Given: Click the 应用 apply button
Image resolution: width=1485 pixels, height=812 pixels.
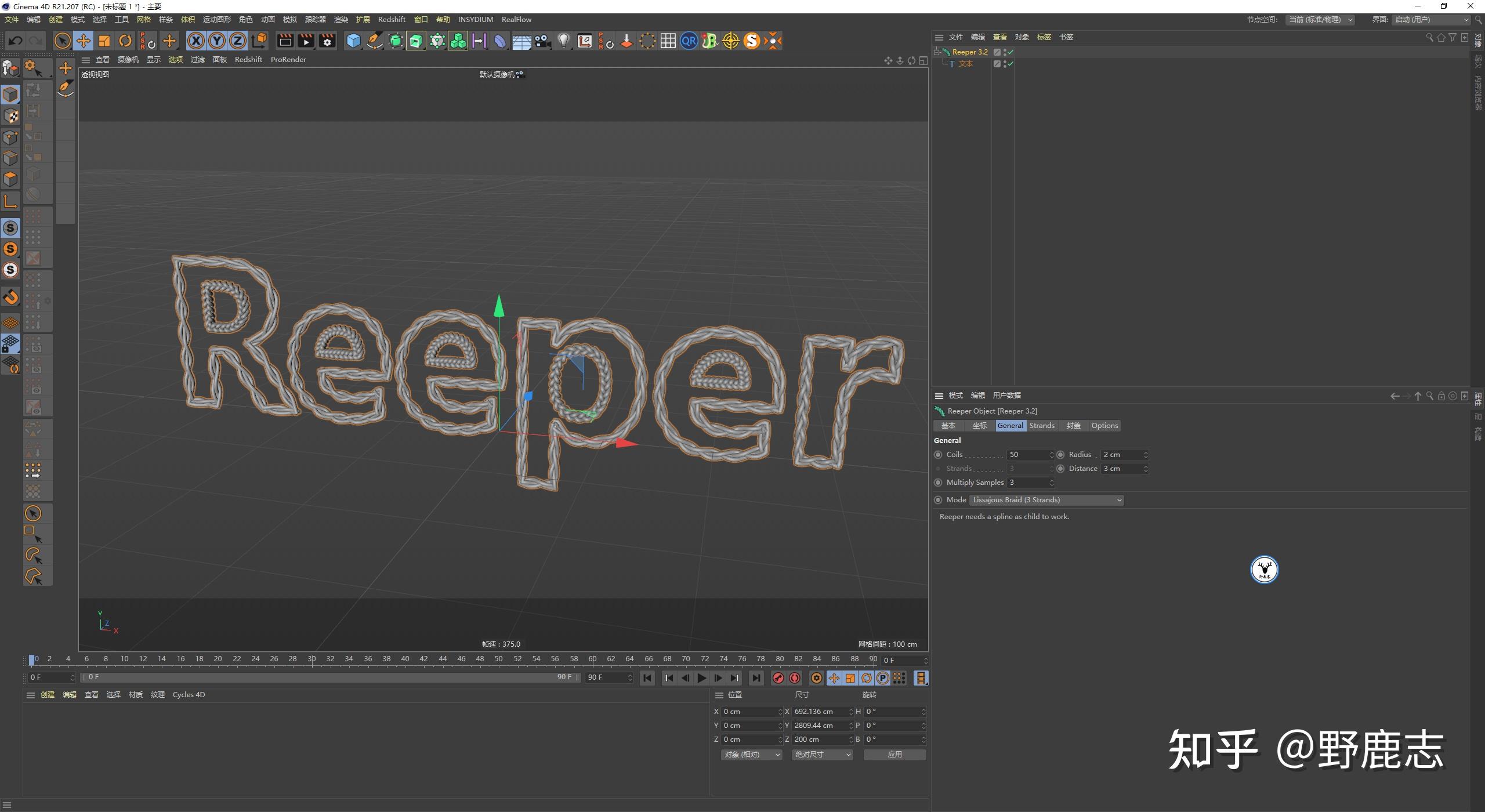Looking at the screenshot, I should click(894, 755).
